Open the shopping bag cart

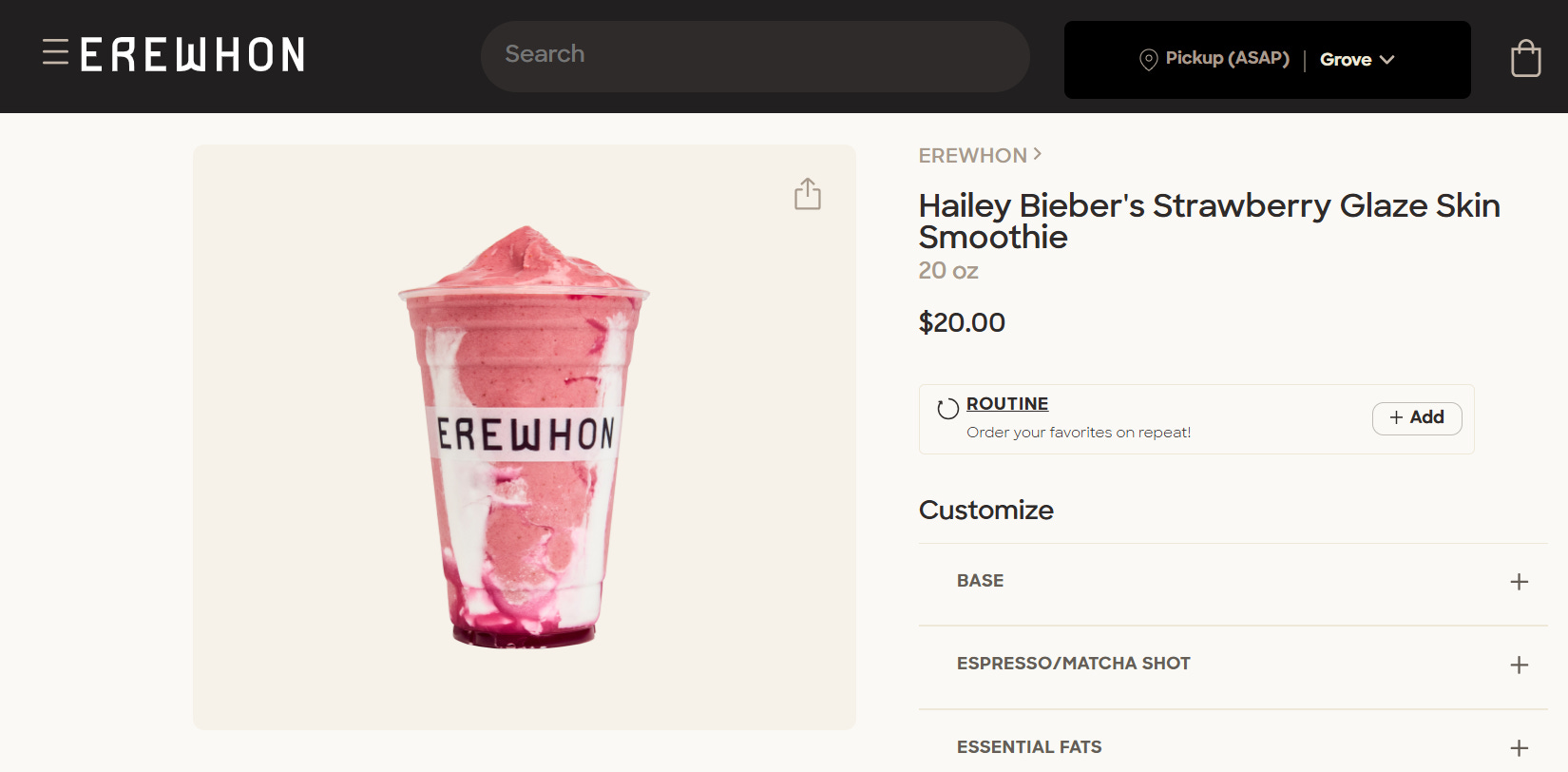click(1525, 58)
